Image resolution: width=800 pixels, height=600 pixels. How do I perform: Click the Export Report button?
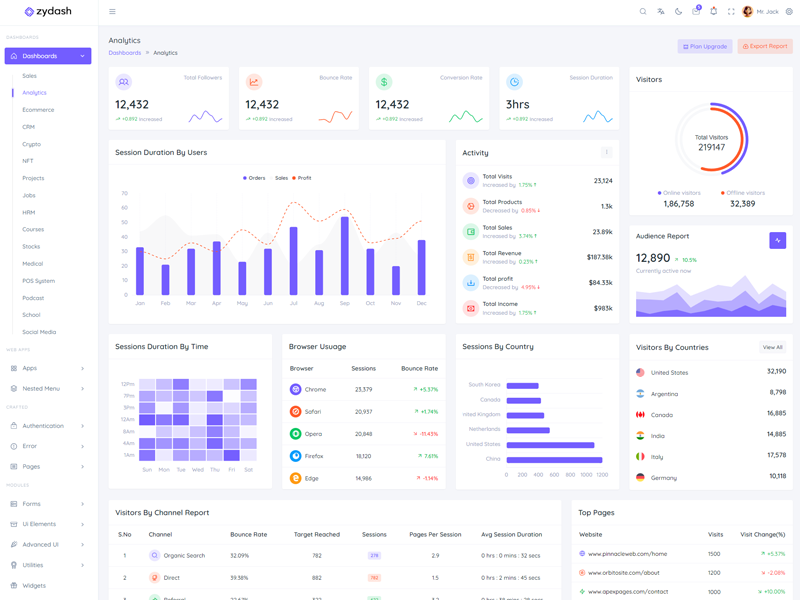[765, 46]
